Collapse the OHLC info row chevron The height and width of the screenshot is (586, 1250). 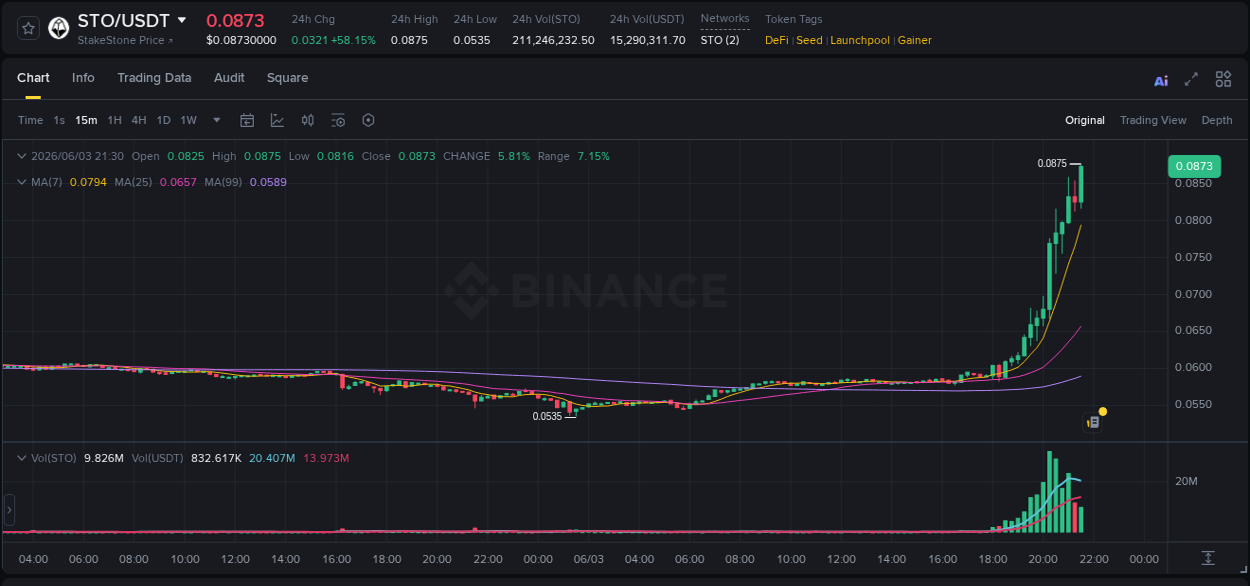tap(22, 156)
